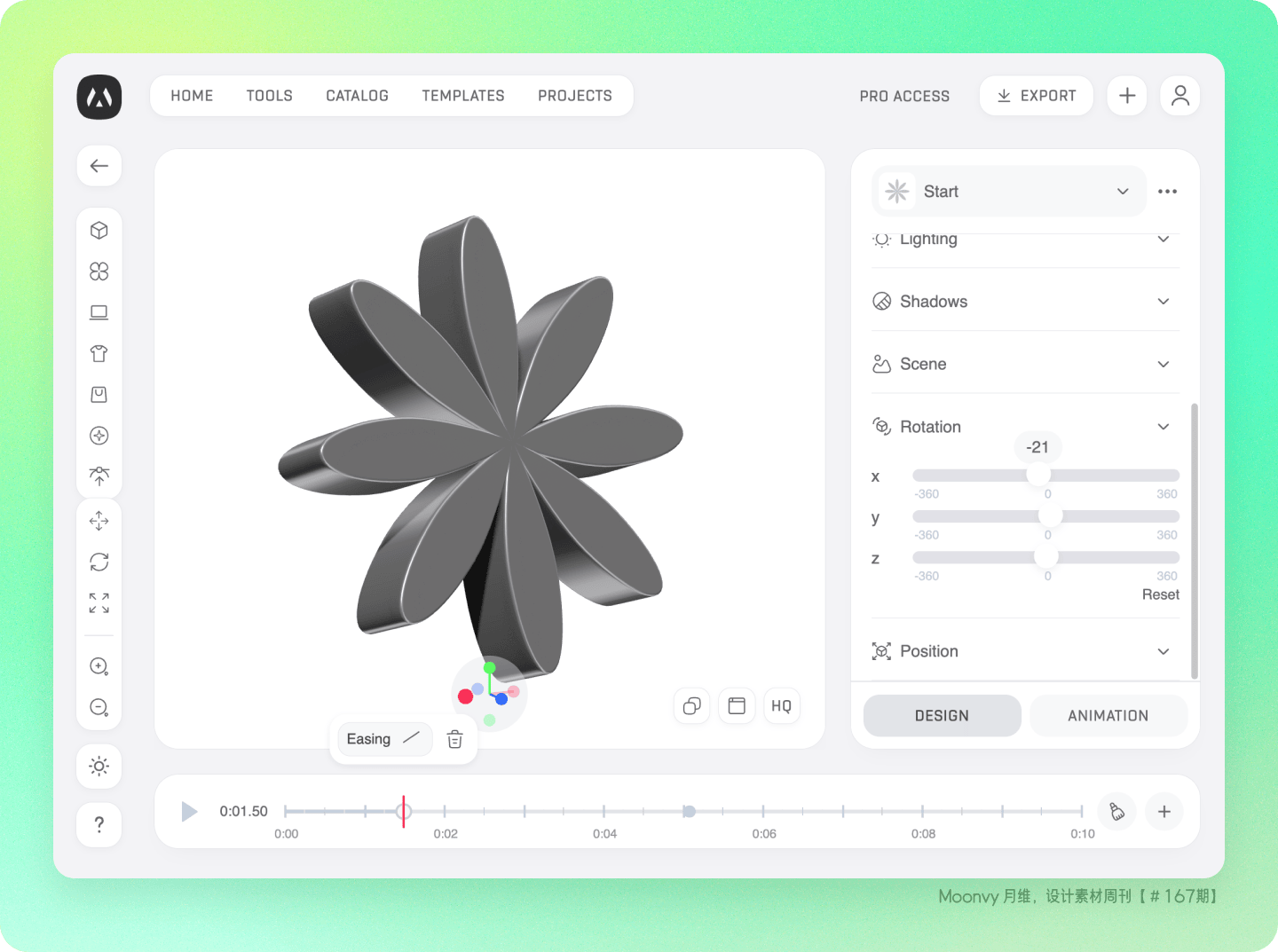This screenshot has width=1278, height=952.
Task: Activate the rotate refresh tool
Action: pos(99,562)
